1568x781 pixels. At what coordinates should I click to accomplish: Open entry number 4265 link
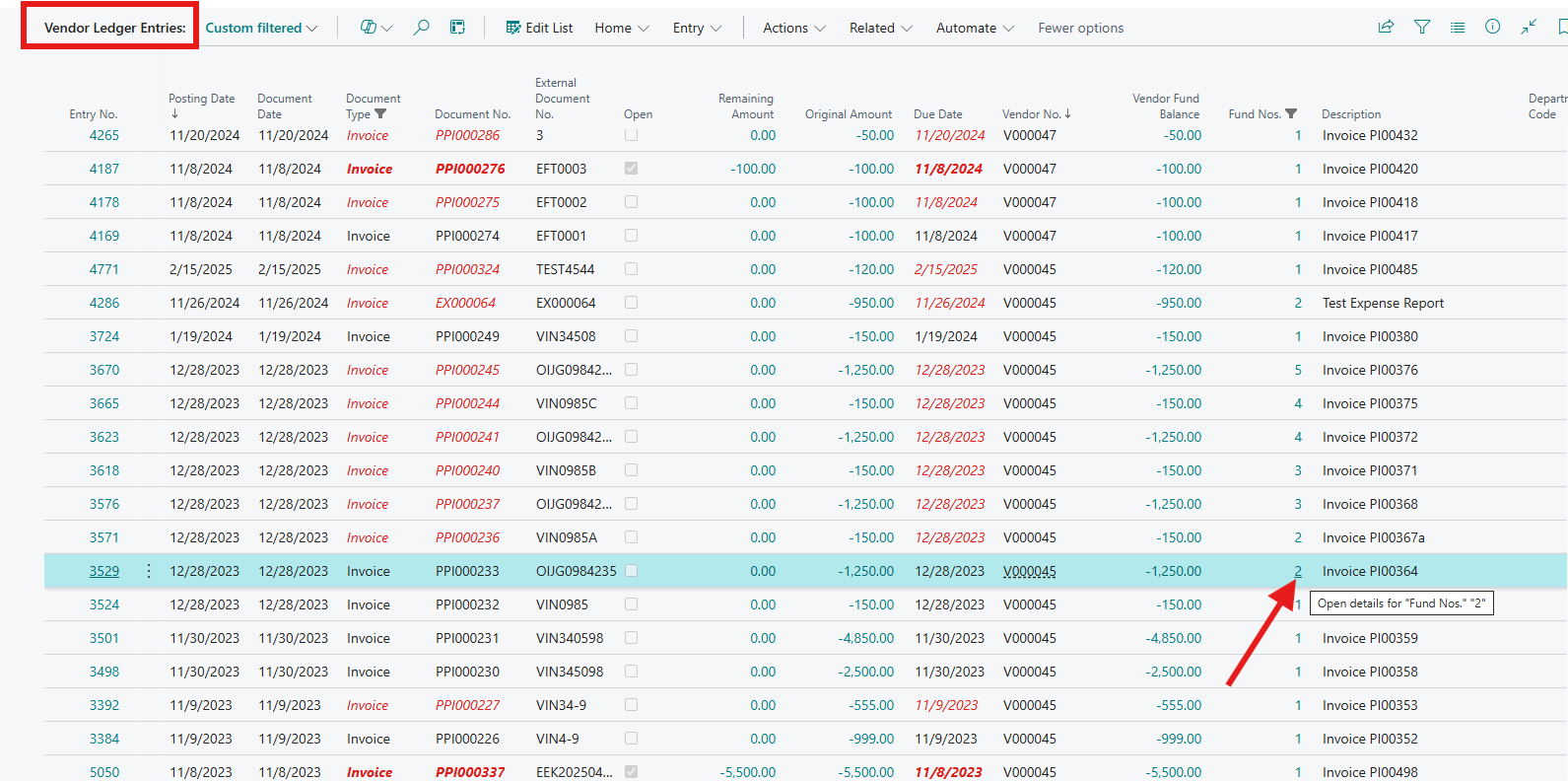coord(104,135)
